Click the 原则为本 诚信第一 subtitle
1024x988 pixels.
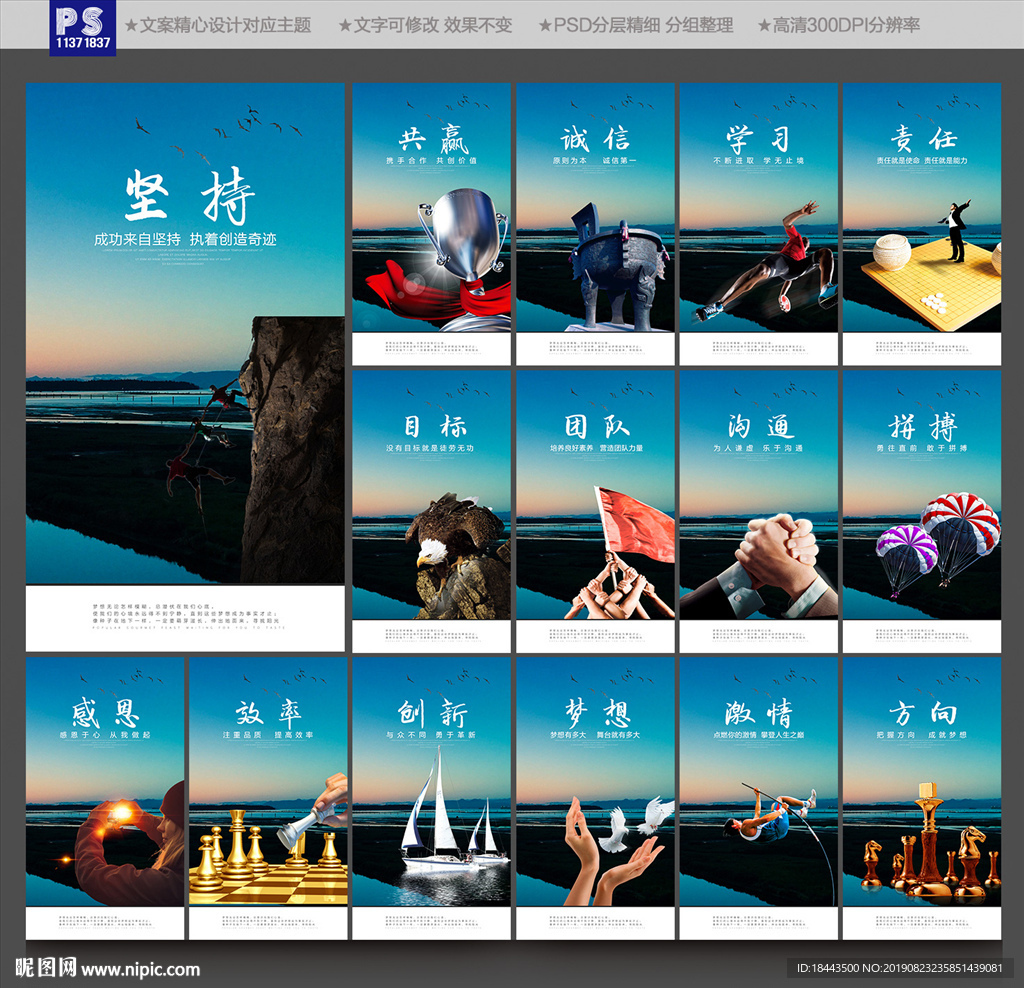point(595,161)
